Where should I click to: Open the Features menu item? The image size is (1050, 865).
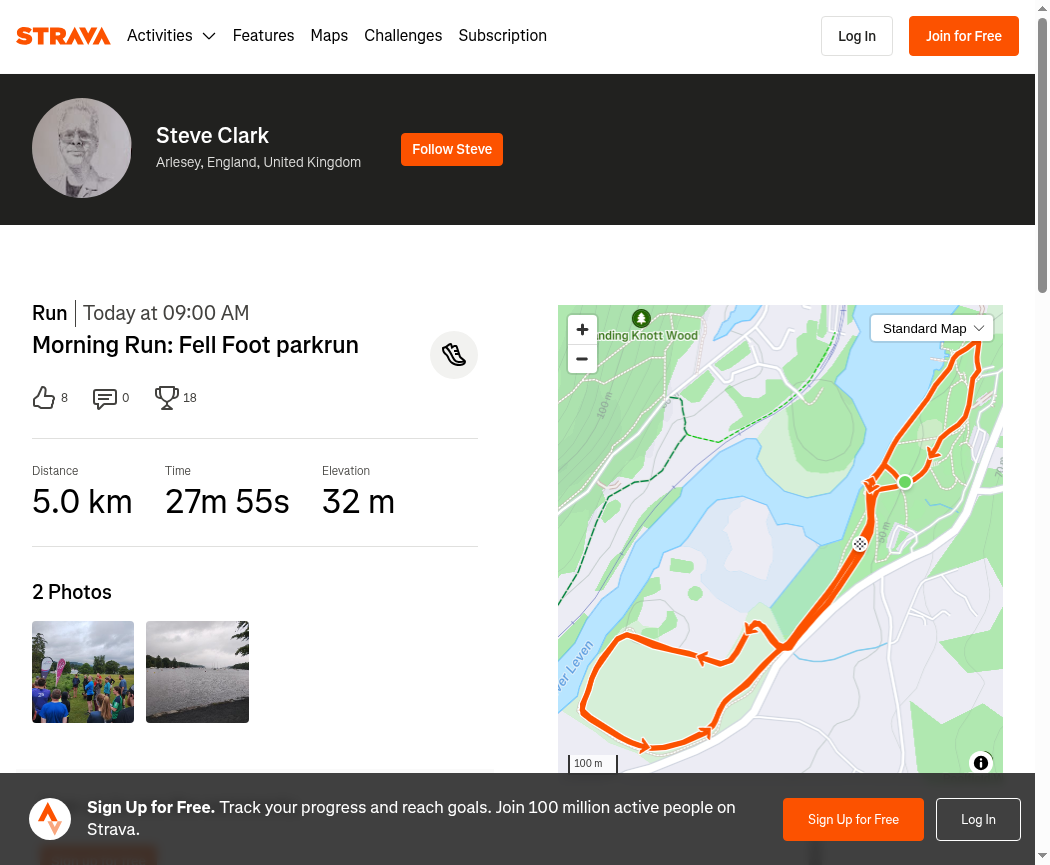[263, 35]
